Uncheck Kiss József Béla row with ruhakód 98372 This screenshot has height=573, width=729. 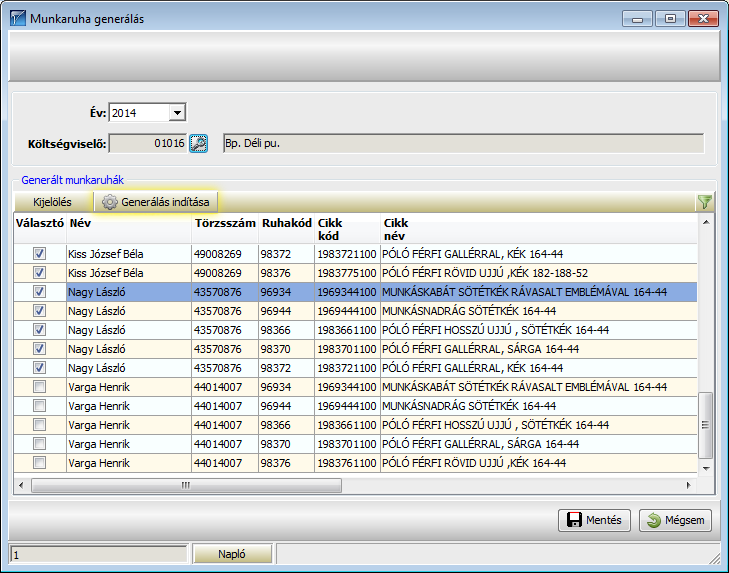coord(40,253)
